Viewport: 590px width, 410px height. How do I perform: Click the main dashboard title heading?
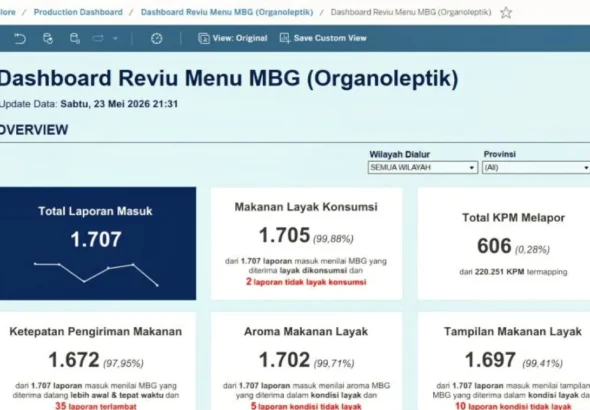(x=229, y=78)
